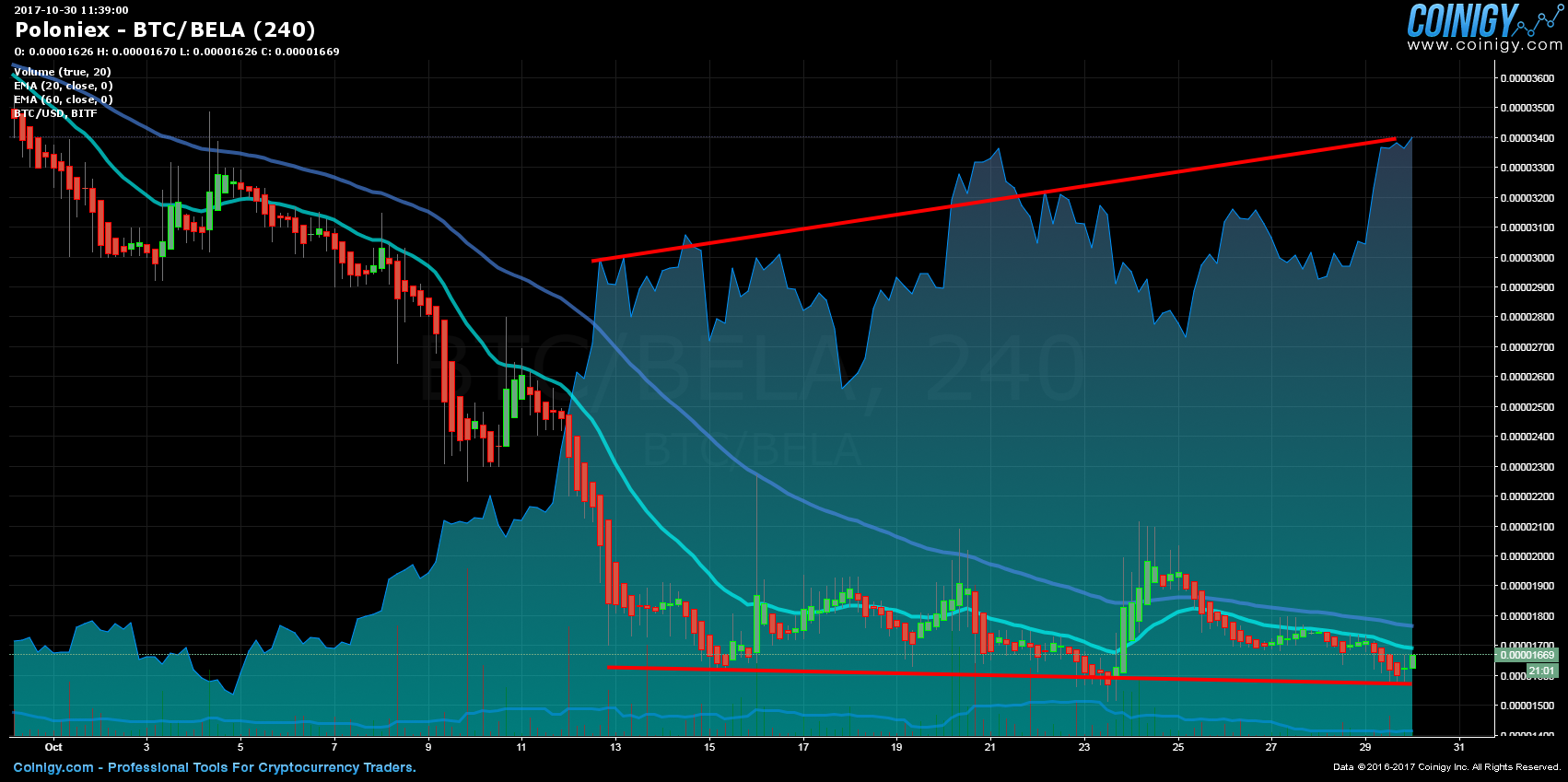Select the EMA (20, close, 0) legend entry
Screen dimensions: 1568x782
pyautogui.click(x=64, y=86)
